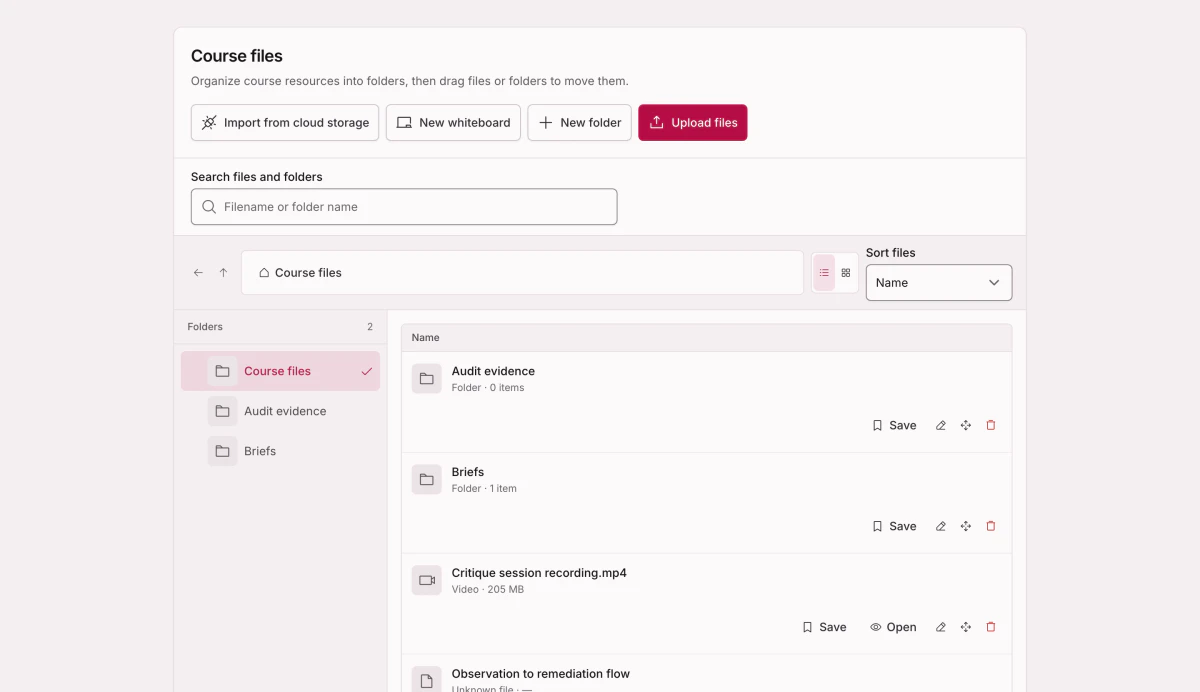
Task: Select Audit evidence in the Folders sidebar
Action: coord(280,411)
